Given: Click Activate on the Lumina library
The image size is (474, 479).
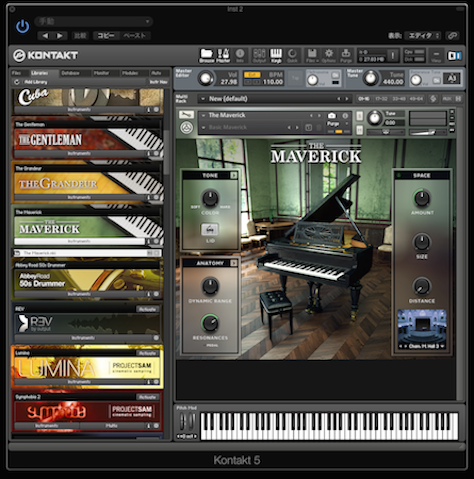Looking at the screenshot, I should click(x=147, y=353).
